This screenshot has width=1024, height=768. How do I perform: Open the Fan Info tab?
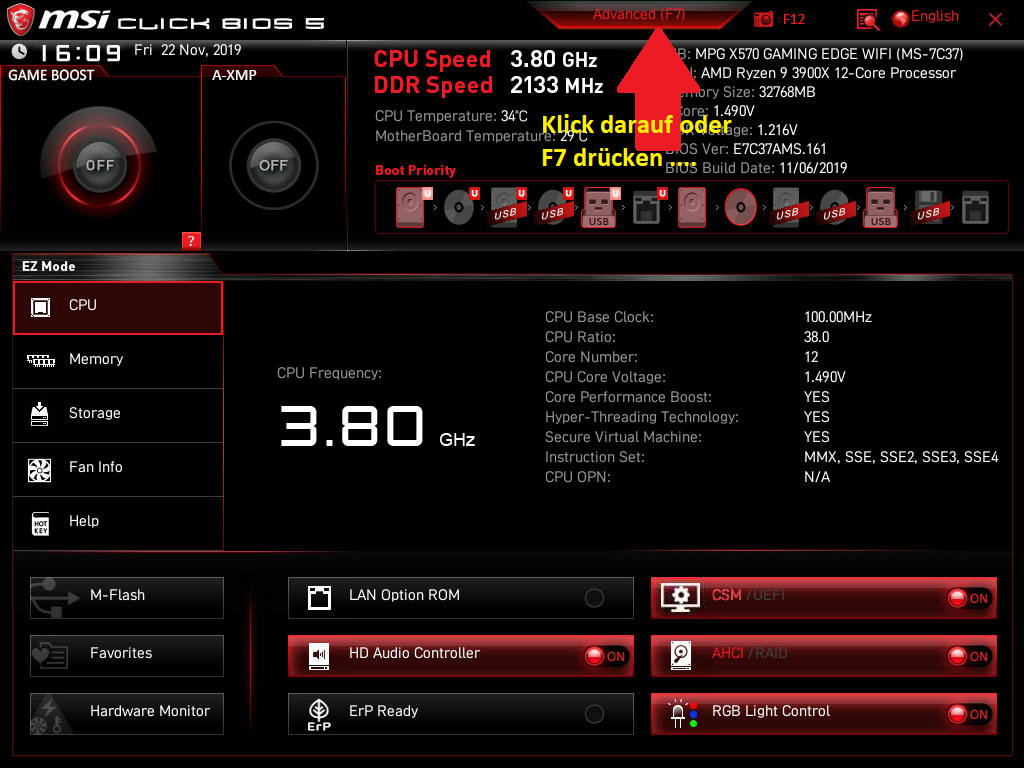coord(118,470)
